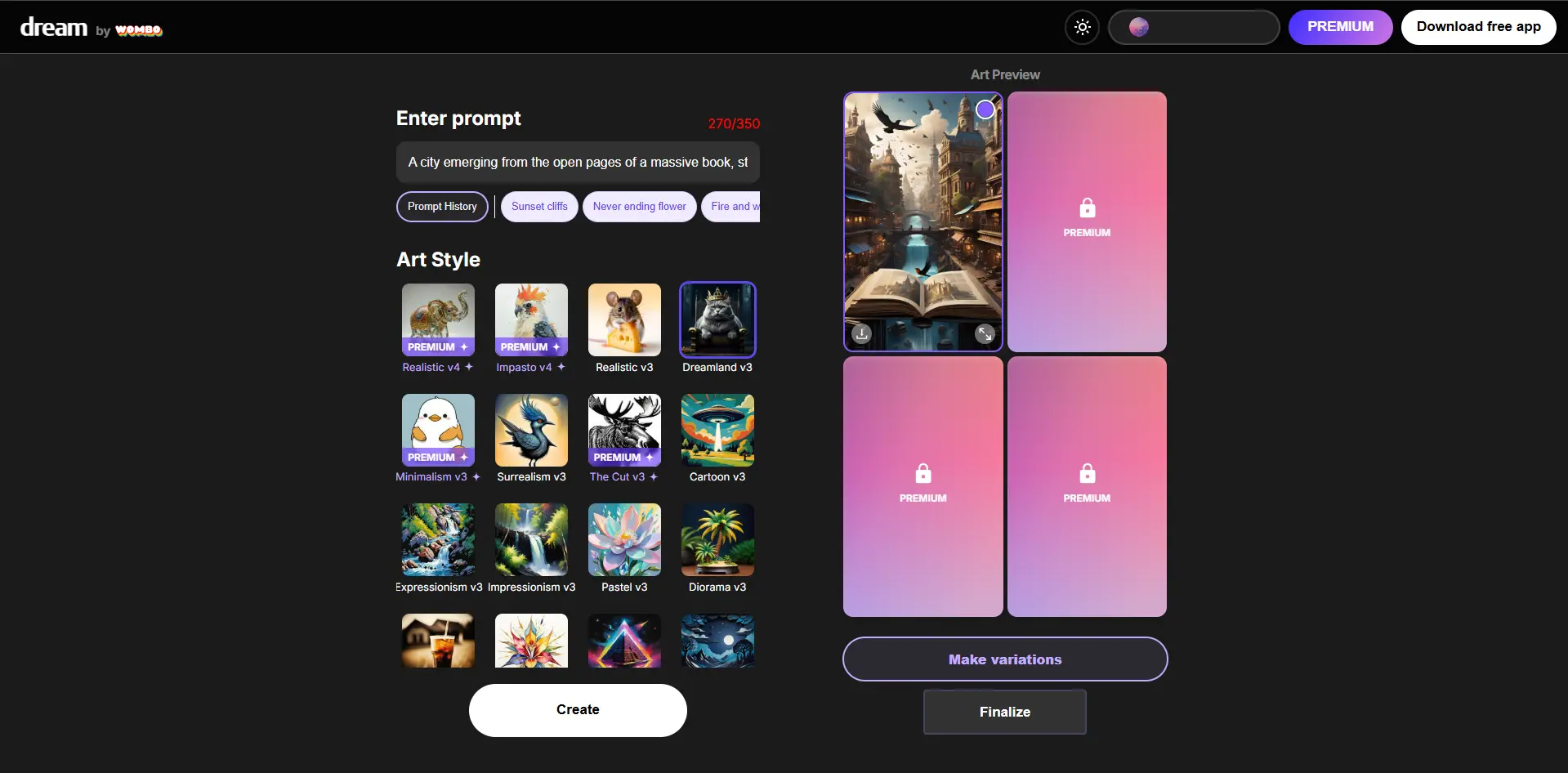Click the prompt text input field
Image resolution: width=1568 pixels, height=773 pixels.
(x=578, y=162)
